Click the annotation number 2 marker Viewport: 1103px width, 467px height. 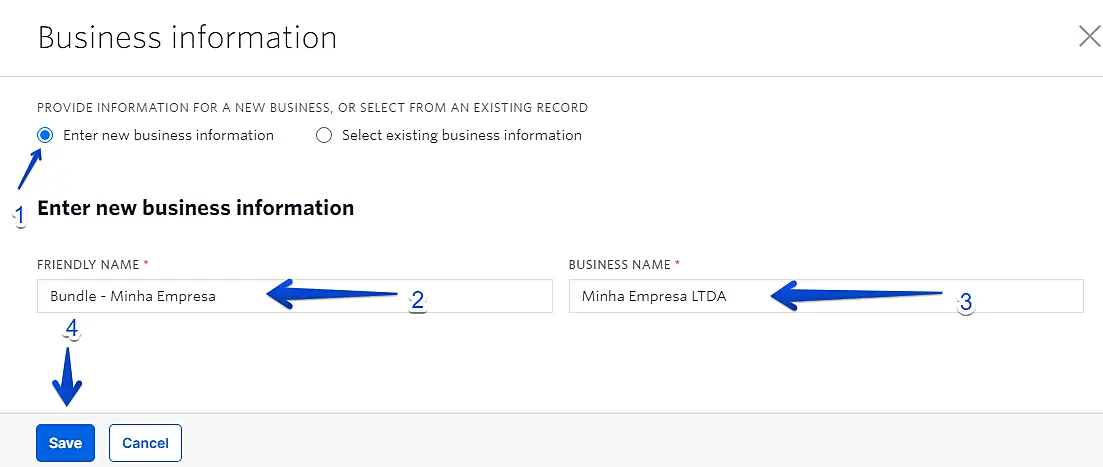point(418,301)
